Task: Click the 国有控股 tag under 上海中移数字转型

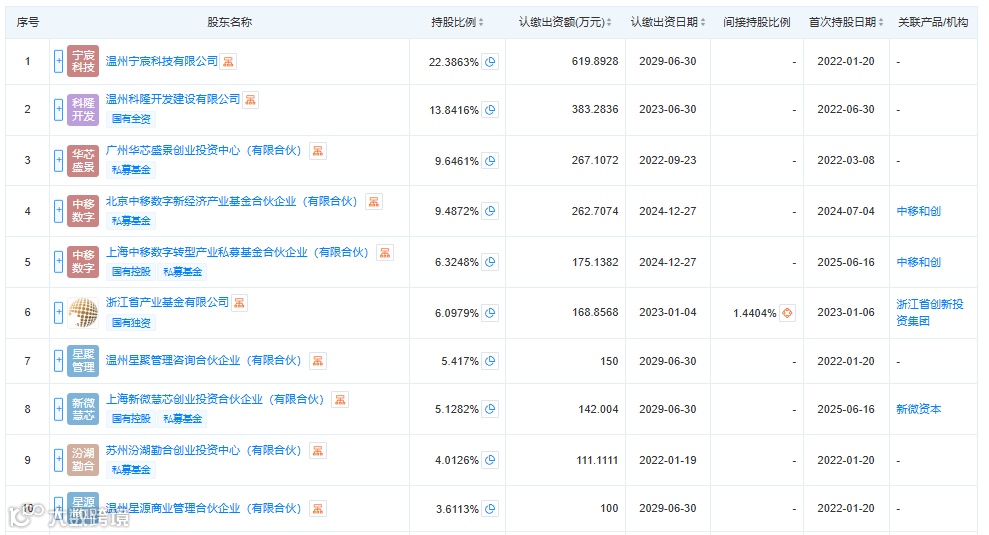Action: [x=131, y=272]
